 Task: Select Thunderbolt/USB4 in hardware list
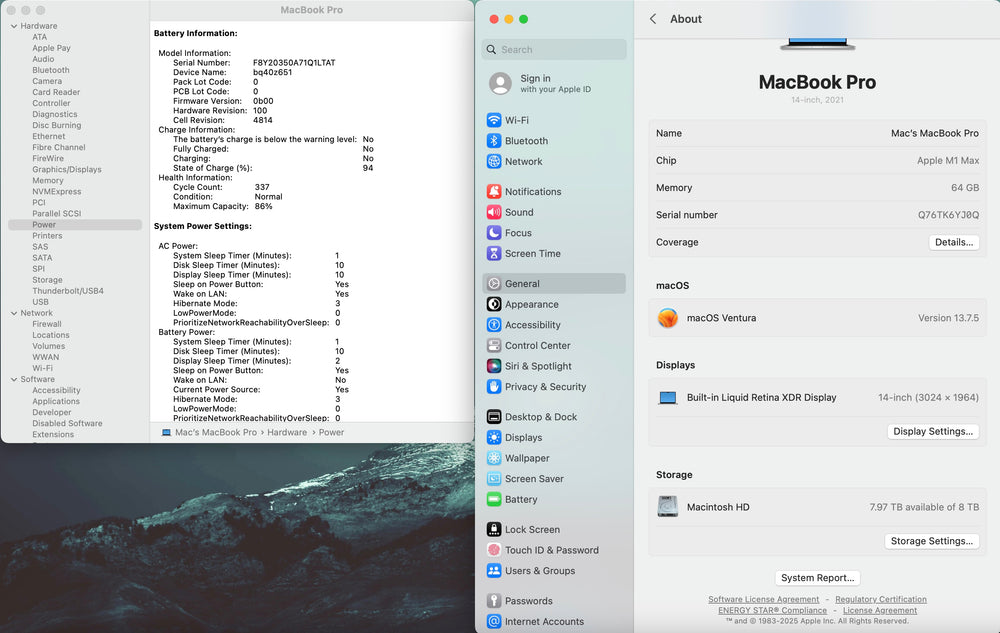[x=67, y=291]
